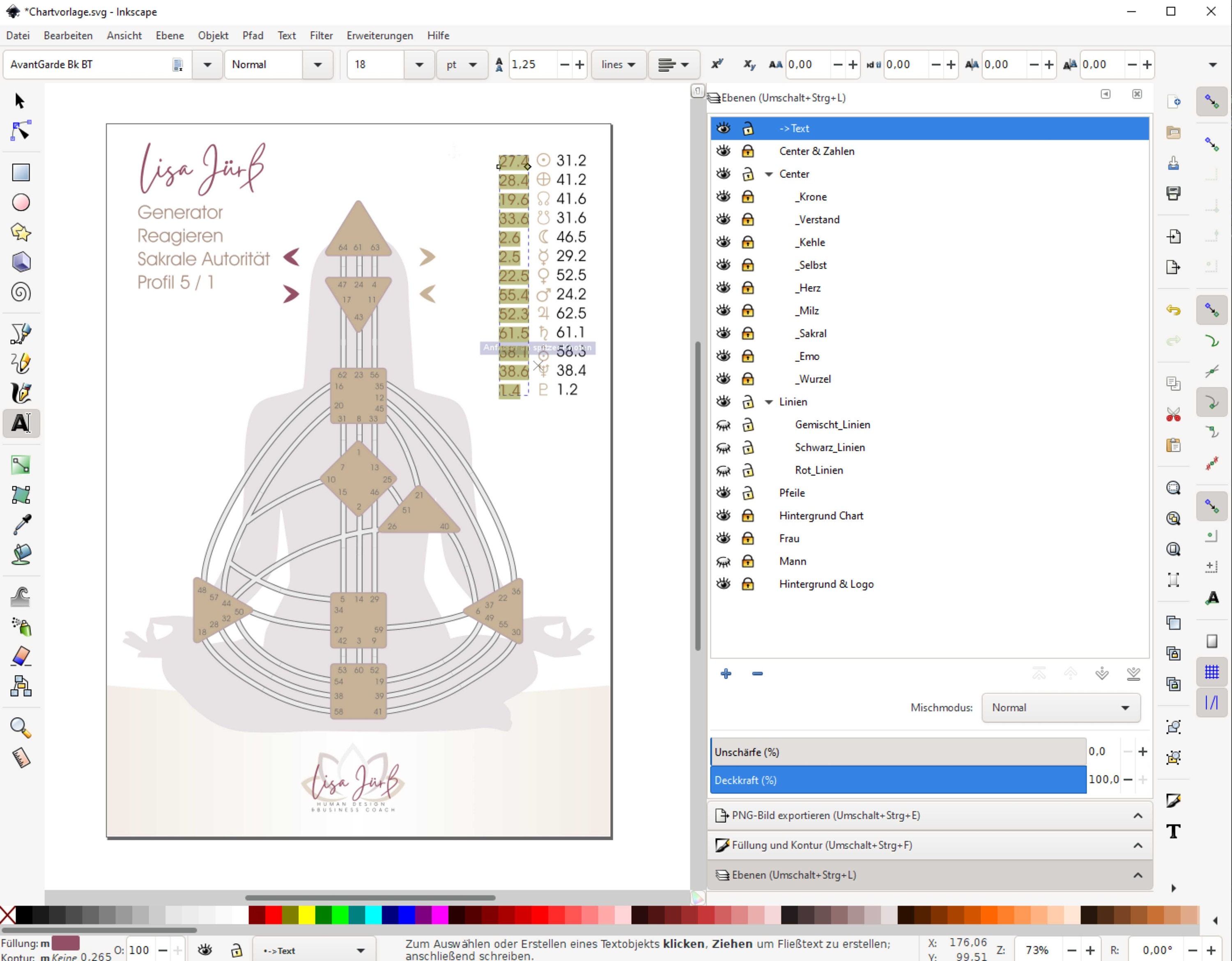
Task: Hide the Frau layer
Action: coord(723,538)
